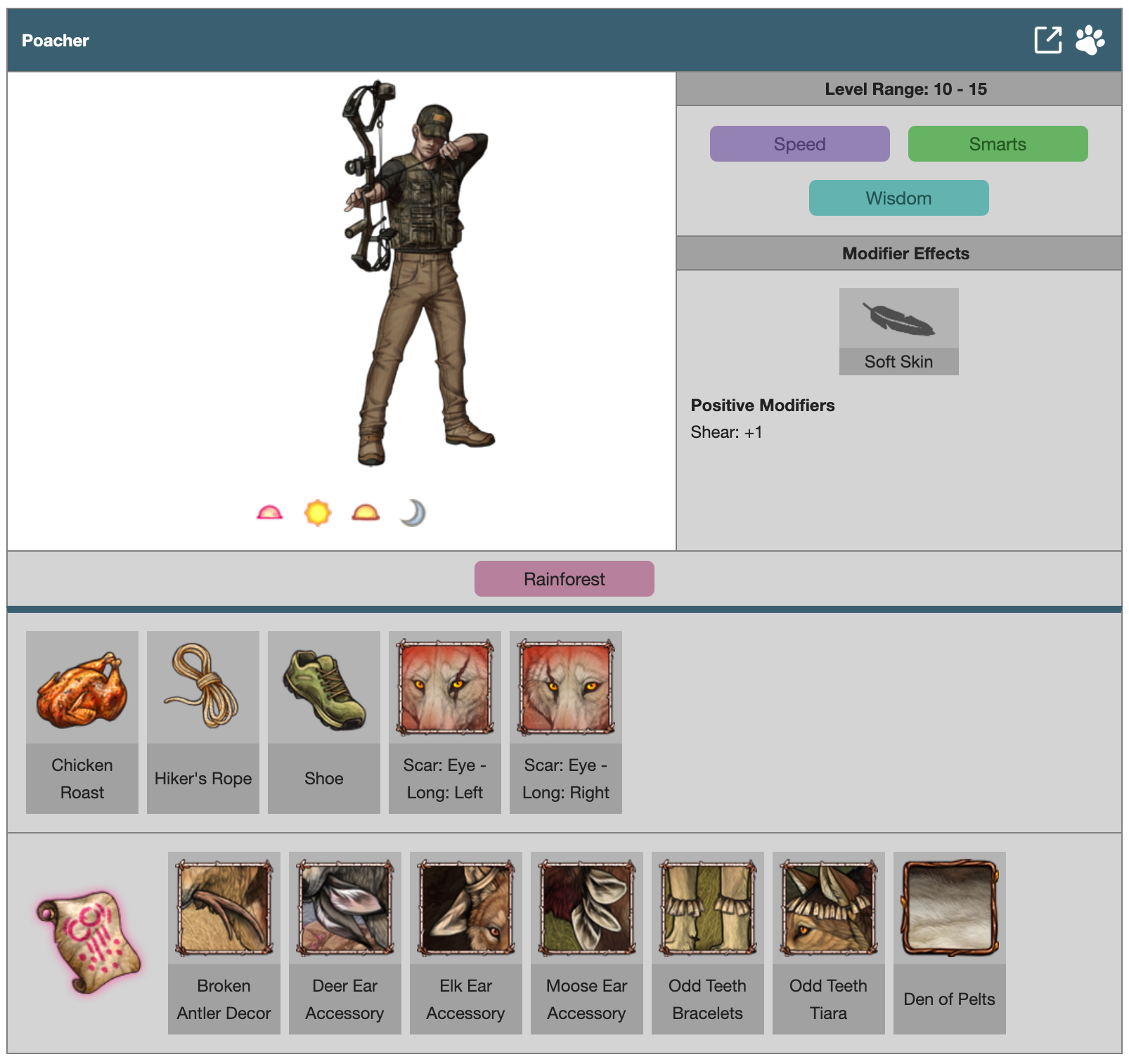Click the paw print icon in header
1129x1064 pixels.
click(x=1090, y=40)
